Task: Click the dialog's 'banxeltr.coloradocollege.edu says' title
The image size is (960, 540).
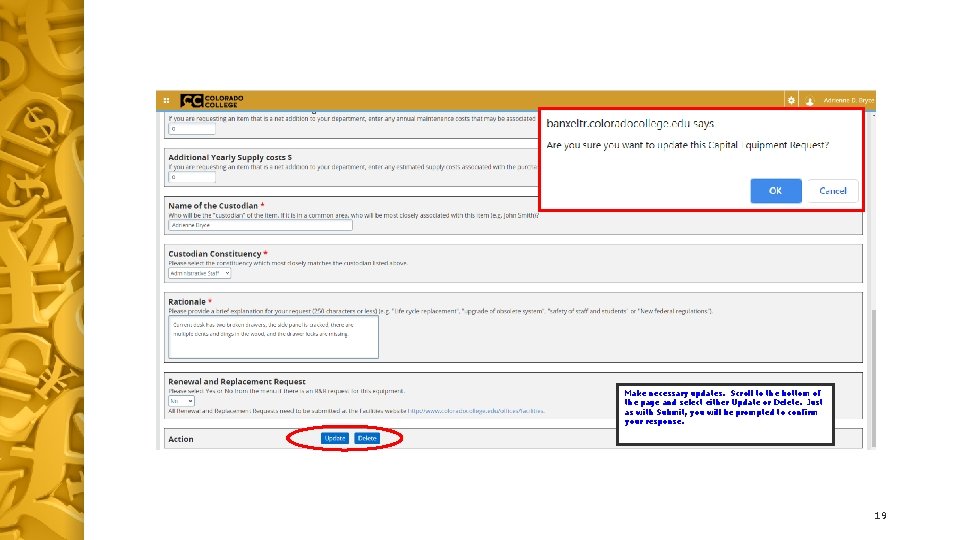Action: 630,124
